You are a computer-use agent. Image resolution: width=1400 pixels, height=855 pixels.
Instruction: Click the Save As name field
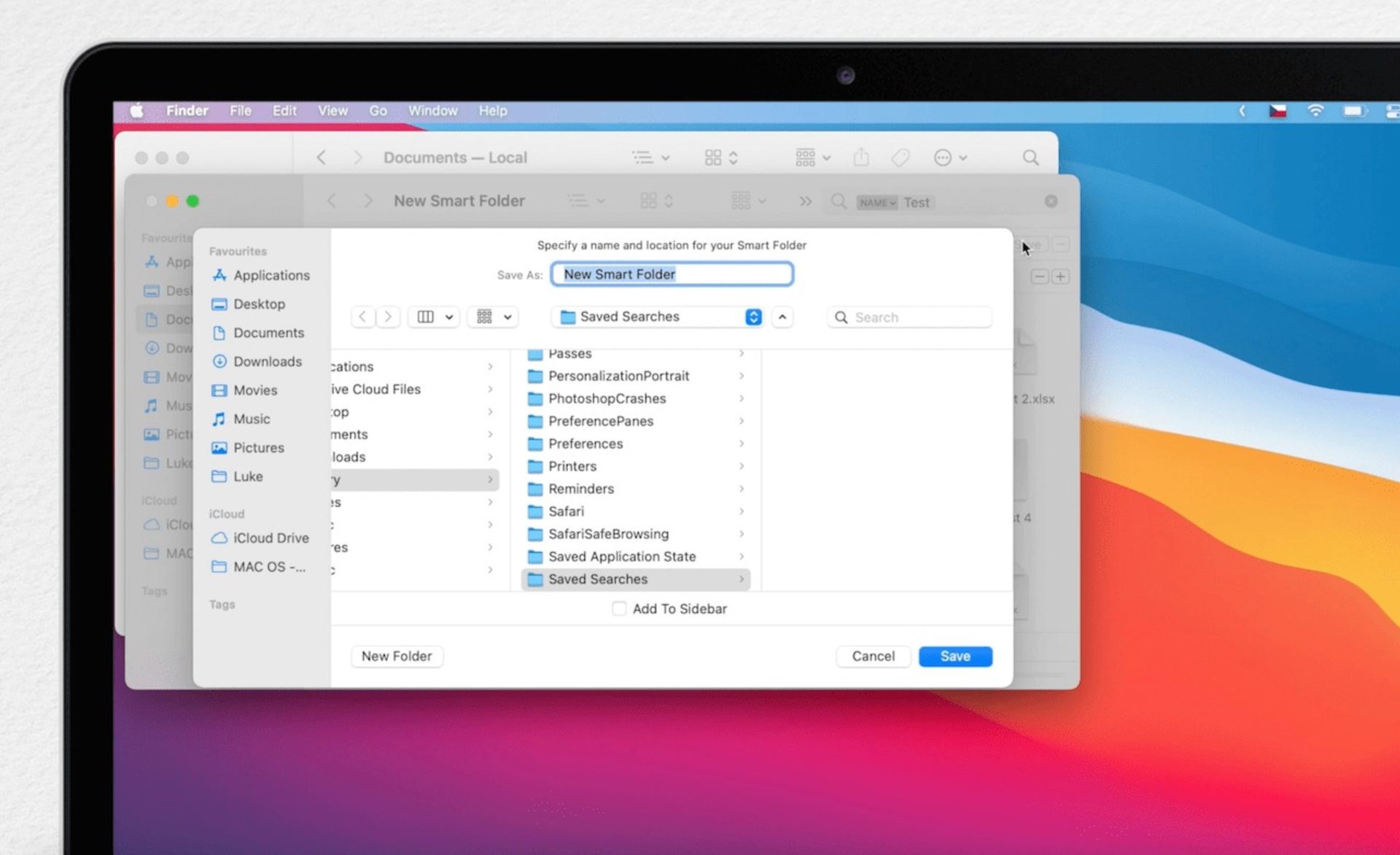pyautogui.click(x=672, y=274)
